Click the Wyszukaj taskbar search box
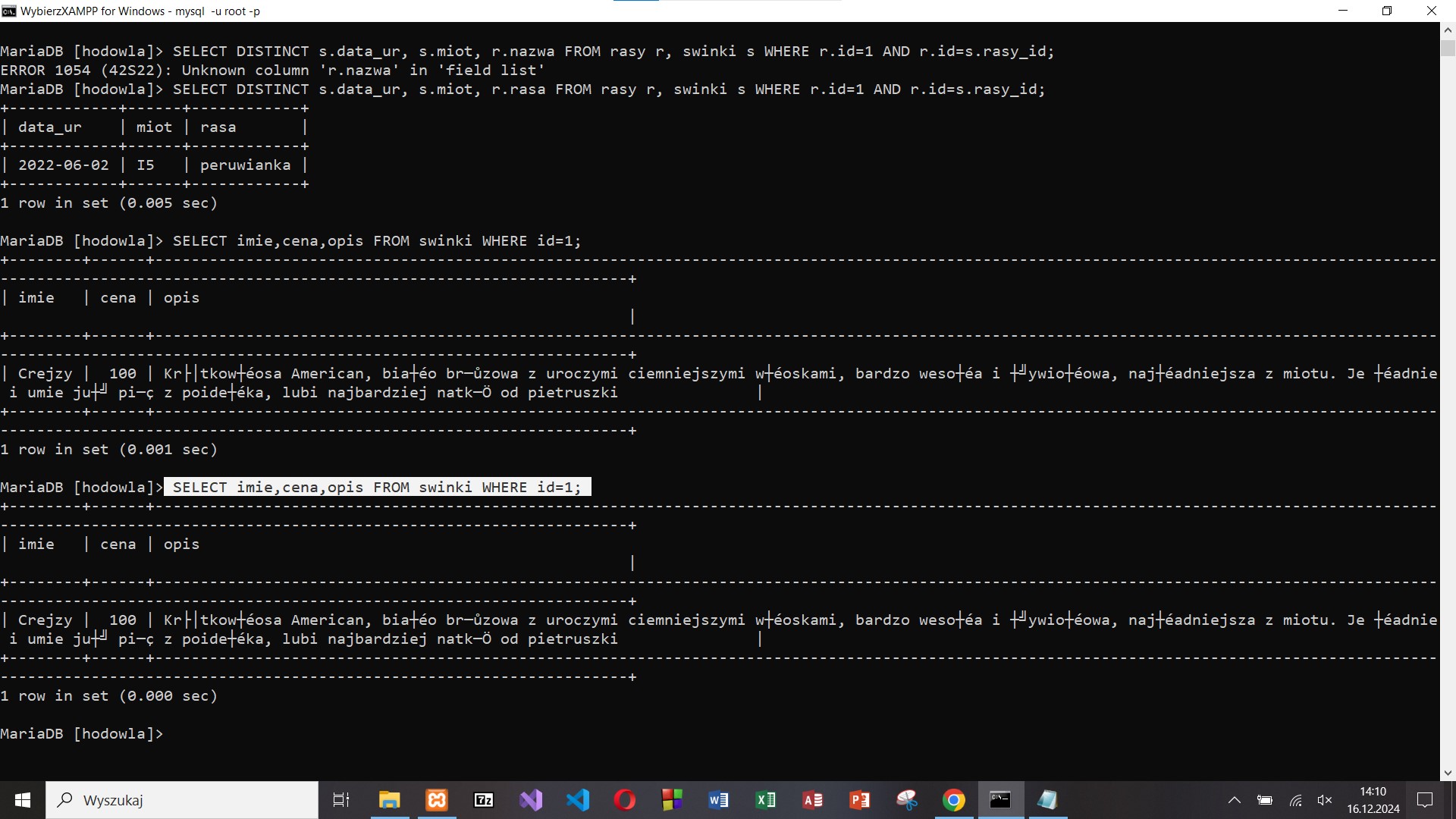Image resolution: width=1456 pixels, height=819 pixels. [182, 800]
